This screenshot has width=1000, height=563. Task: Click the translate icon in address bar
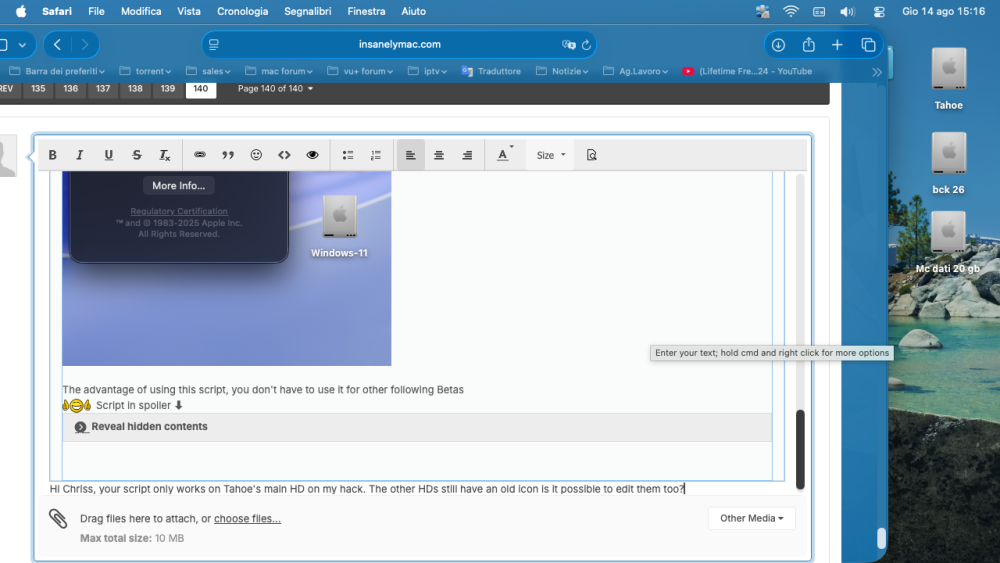point(568,45)
